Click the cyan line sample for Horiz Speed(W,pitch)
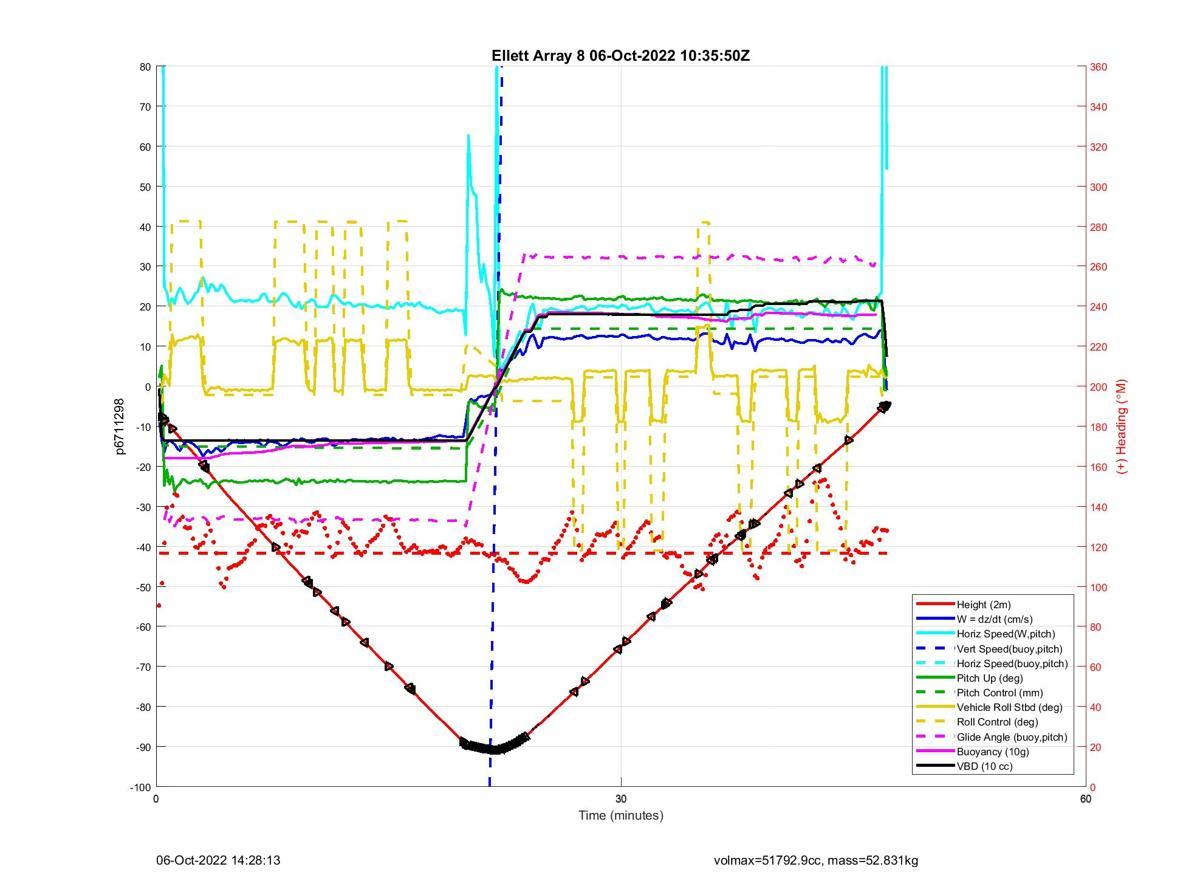1200x885 pixels. [934, 634]
